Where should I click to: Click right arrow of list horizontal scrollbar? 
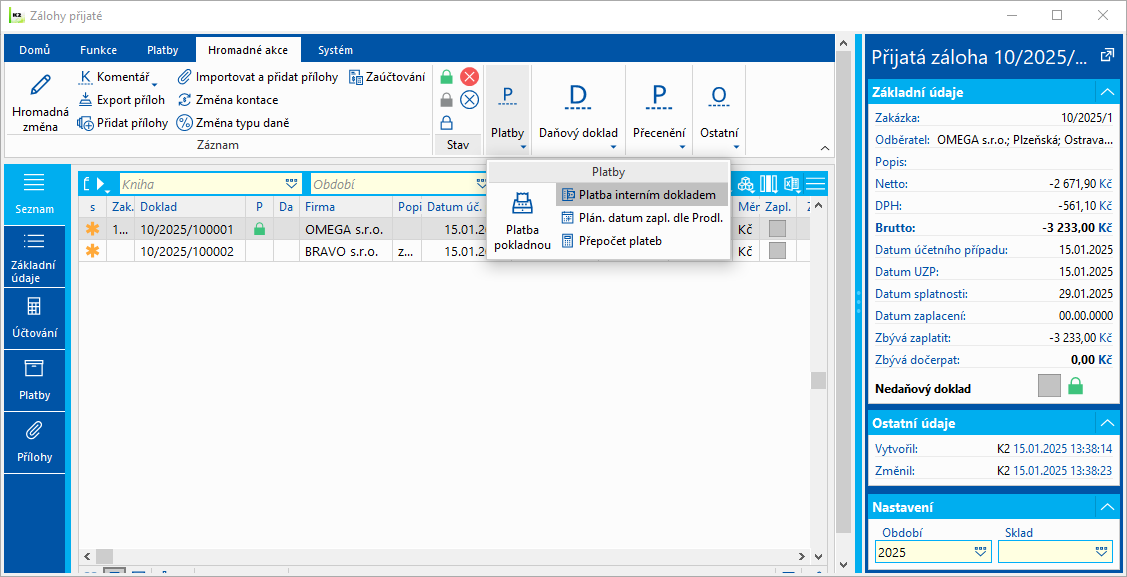coord(803,557)
